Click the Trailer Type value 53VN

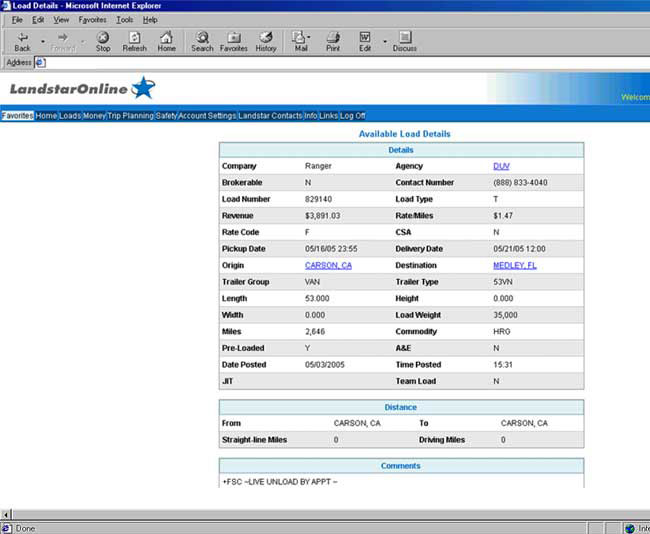503,282
